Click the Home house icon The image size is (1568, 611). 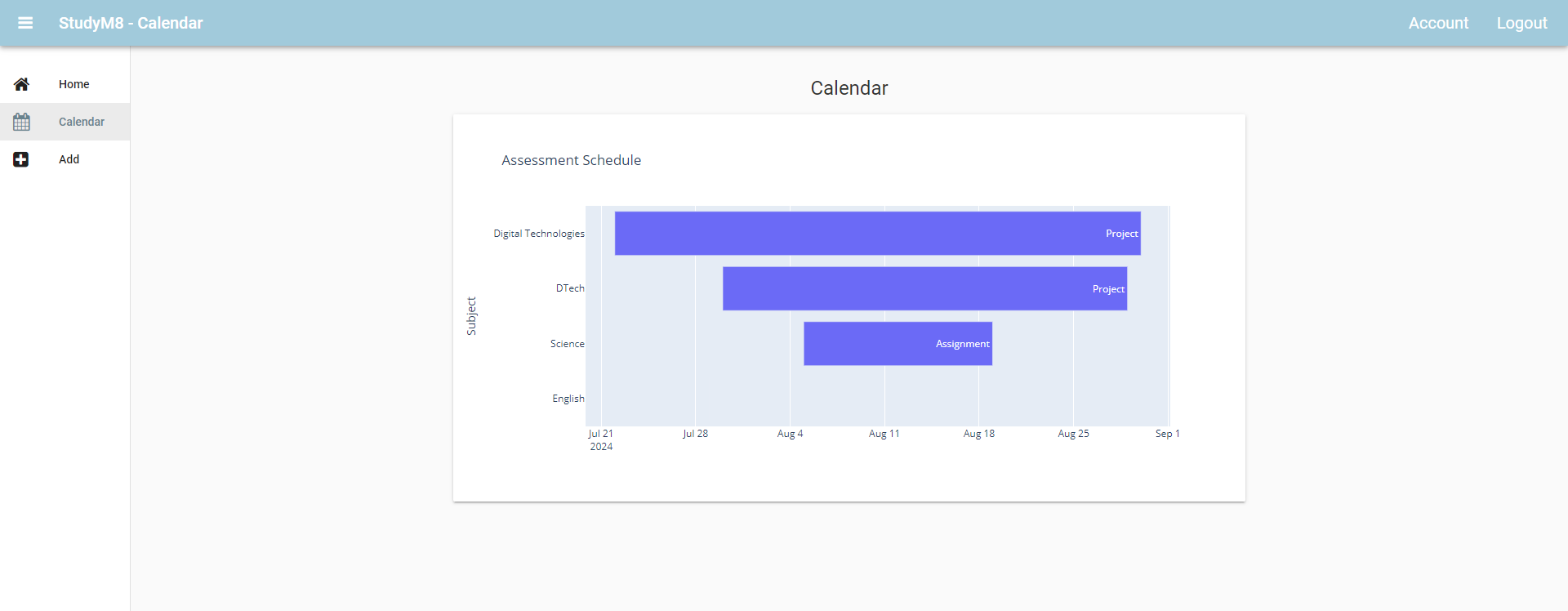pyautogui.click(x=21, y=84)
